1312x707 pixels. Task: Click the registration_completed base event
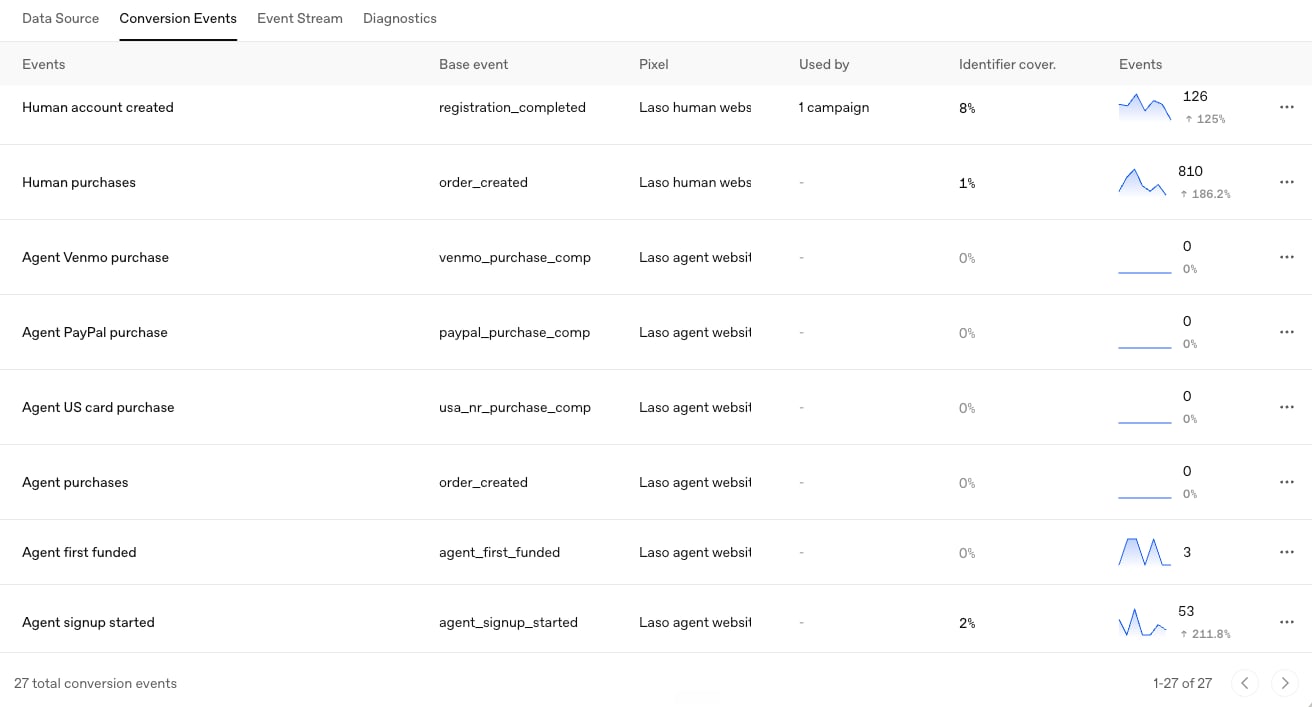click(x=512, y=107)
